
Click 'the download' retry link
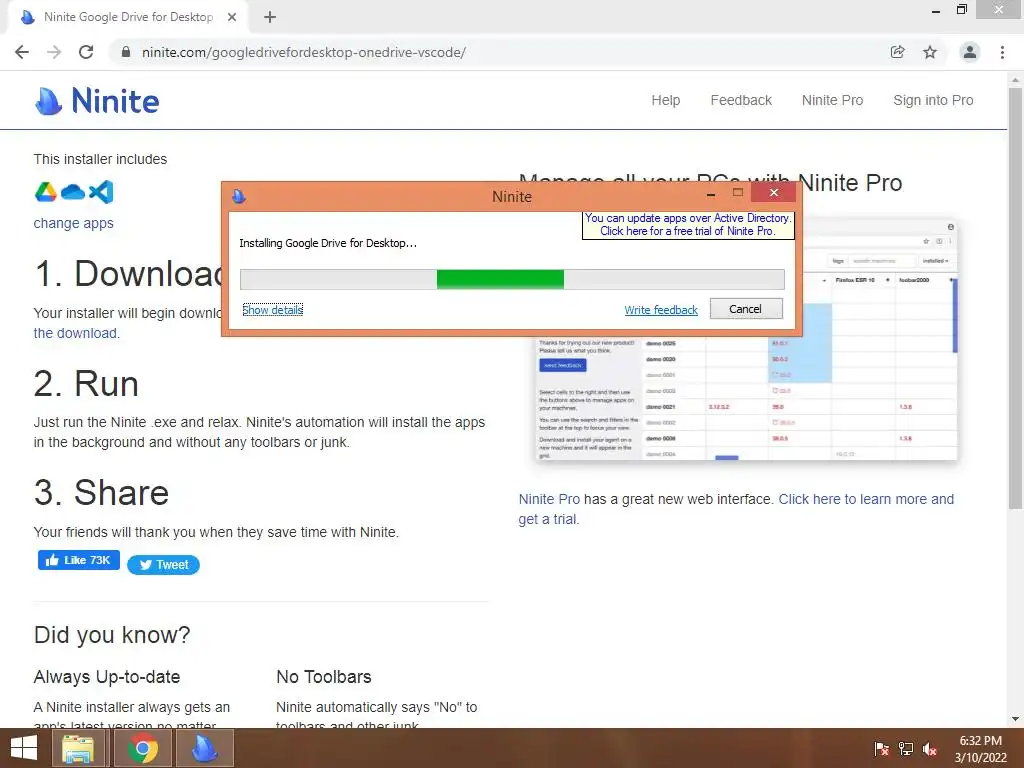pyautogui.click(x=76, y=333)
